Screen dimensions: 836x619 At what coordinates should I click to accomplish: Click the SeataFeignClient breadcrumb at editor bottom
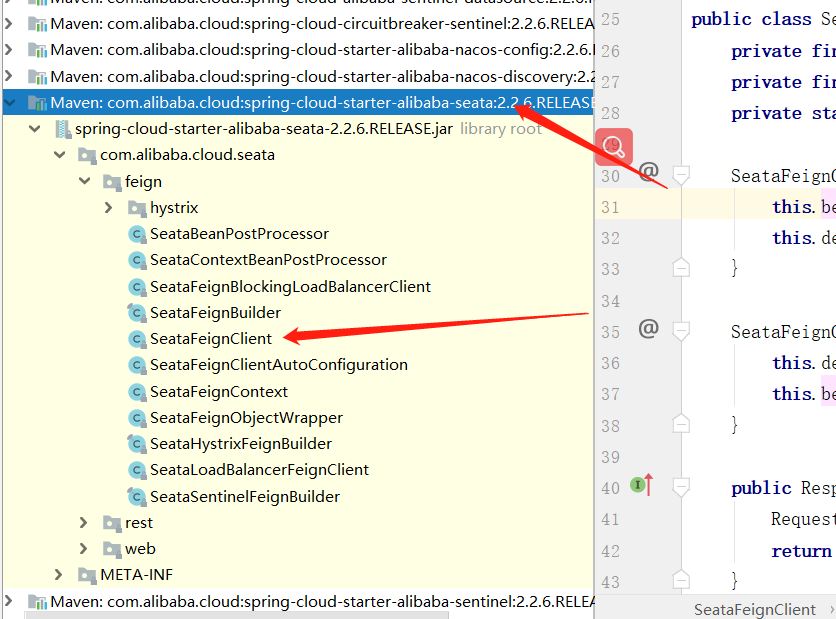755,609
